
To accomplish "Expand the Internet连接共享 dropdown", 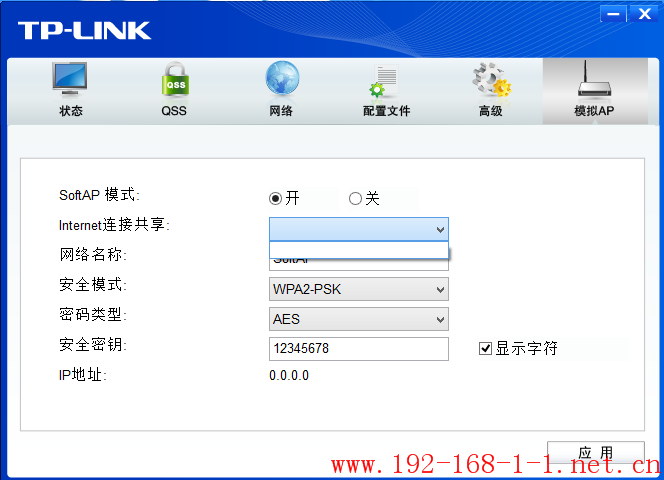I will 359,229.
